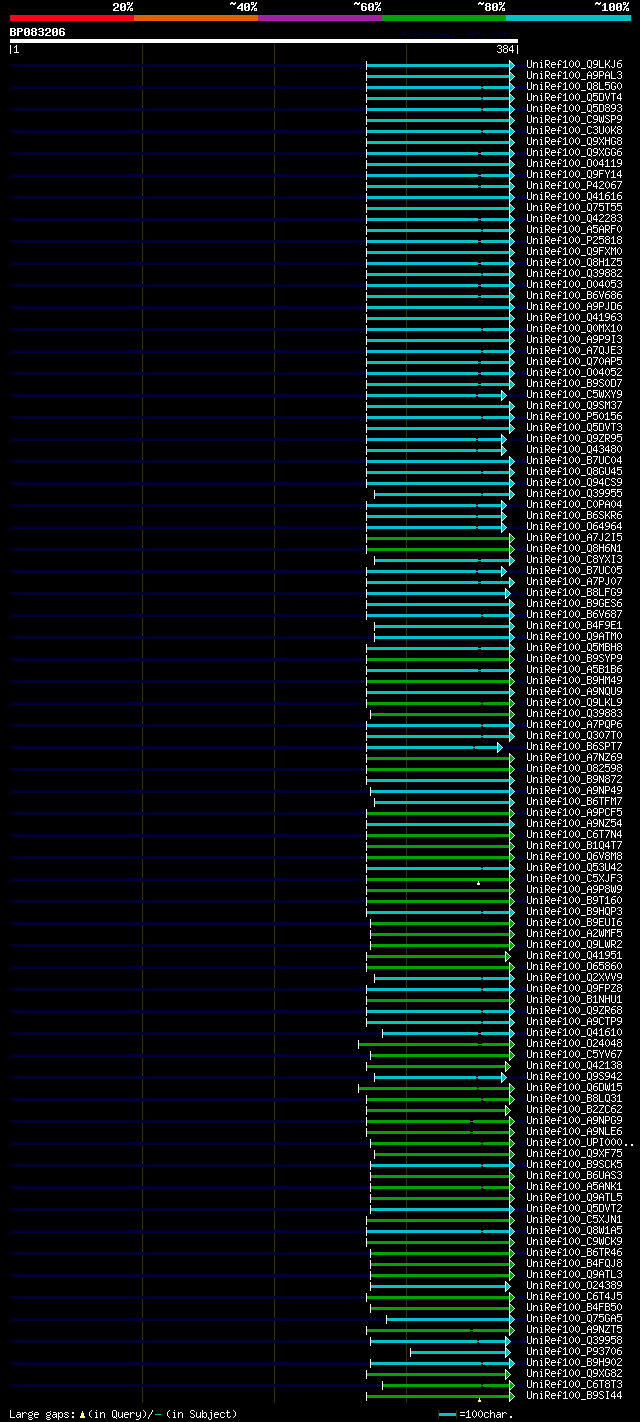The image size is (640, 1422).
Task: Open hit UniRef100_Q9LKJ6
Action: pos(574,64)
